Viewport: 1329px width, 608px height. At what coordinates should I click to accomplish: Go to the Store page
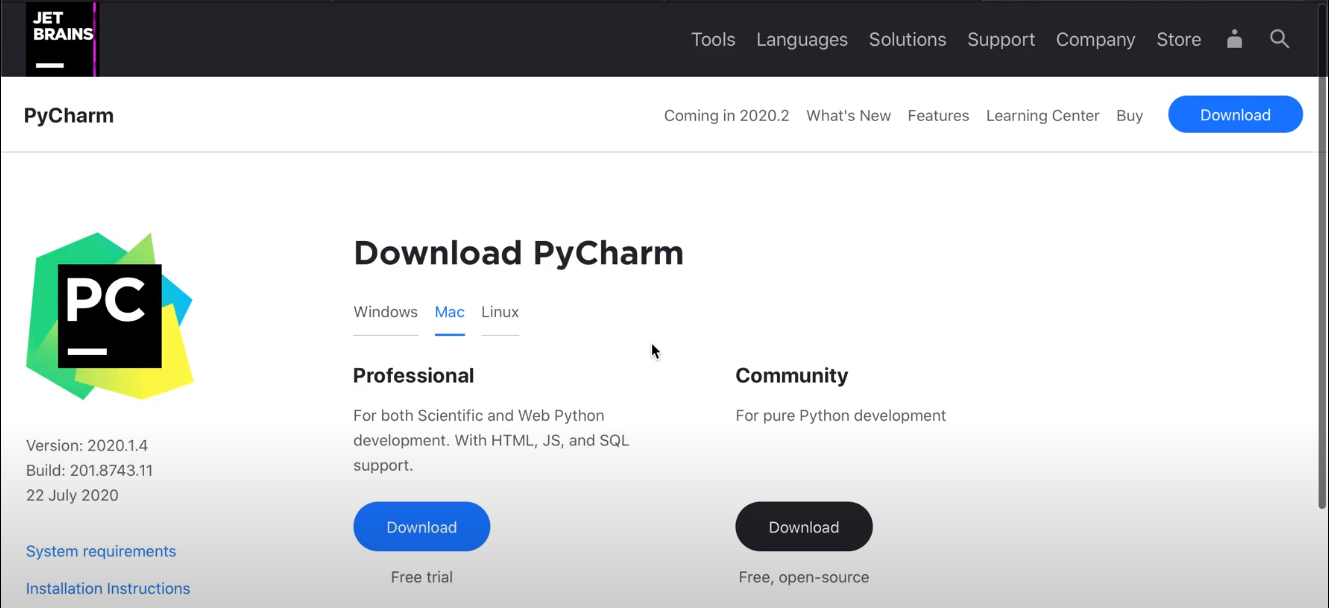coord(1179,40)
